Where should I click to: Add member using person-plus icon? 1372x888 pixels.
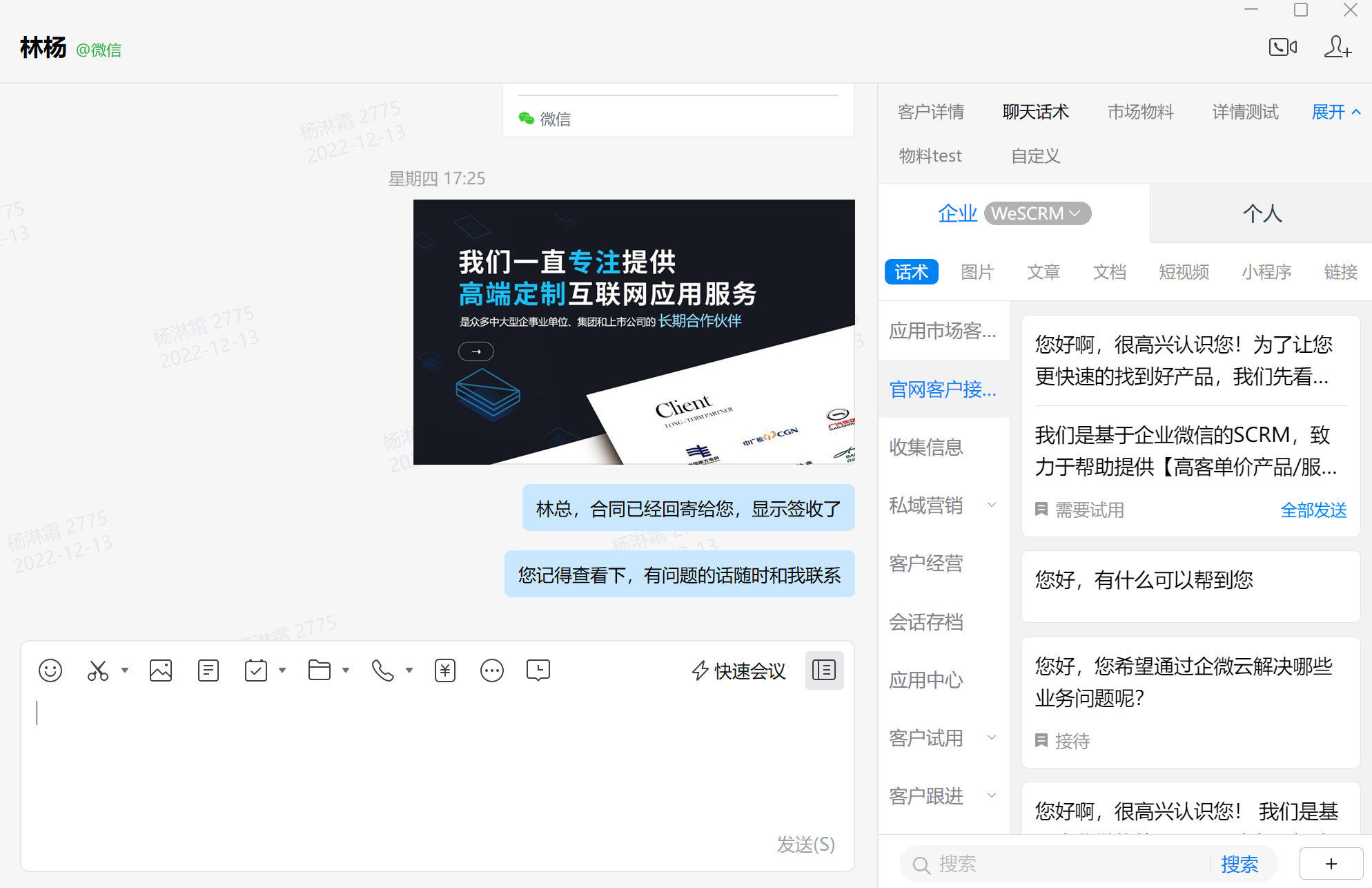coord(1337,47)
